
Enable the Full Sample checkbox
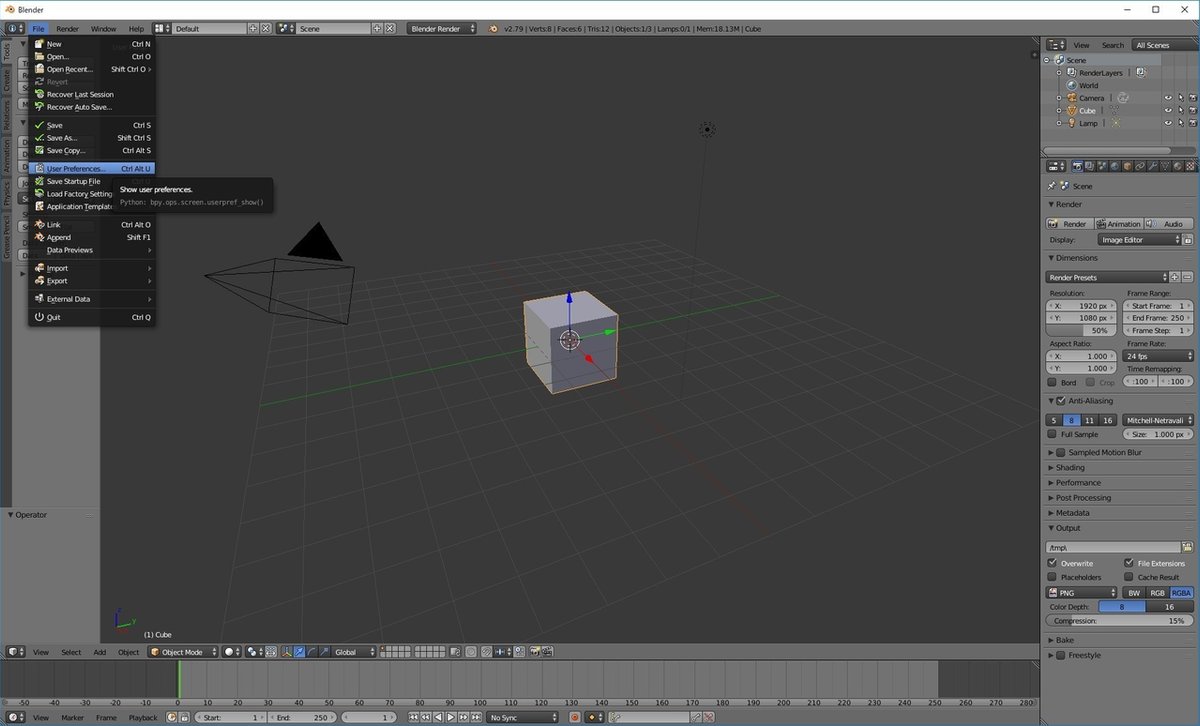pos(1052,434)
